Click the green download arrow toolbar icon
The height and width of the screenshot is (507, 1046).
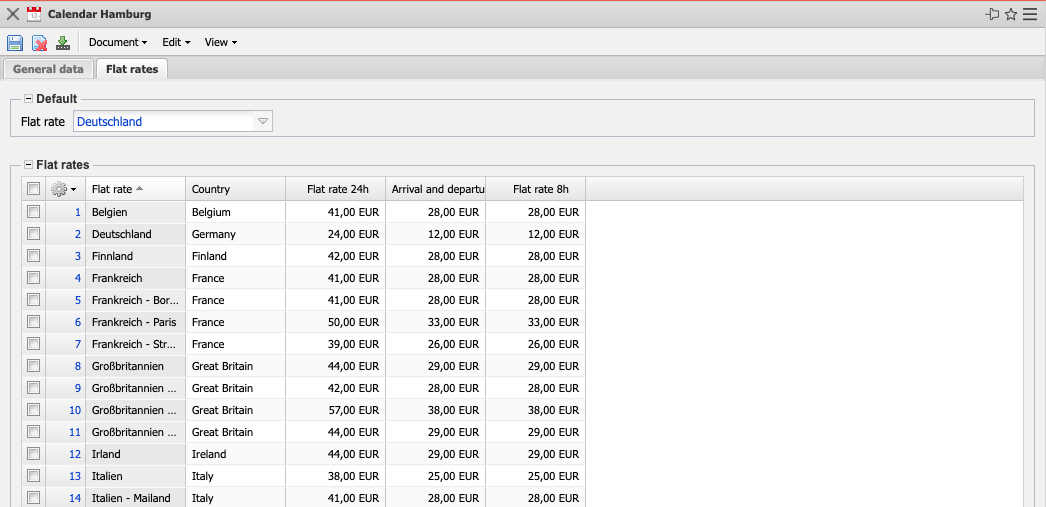pos(63,42)
